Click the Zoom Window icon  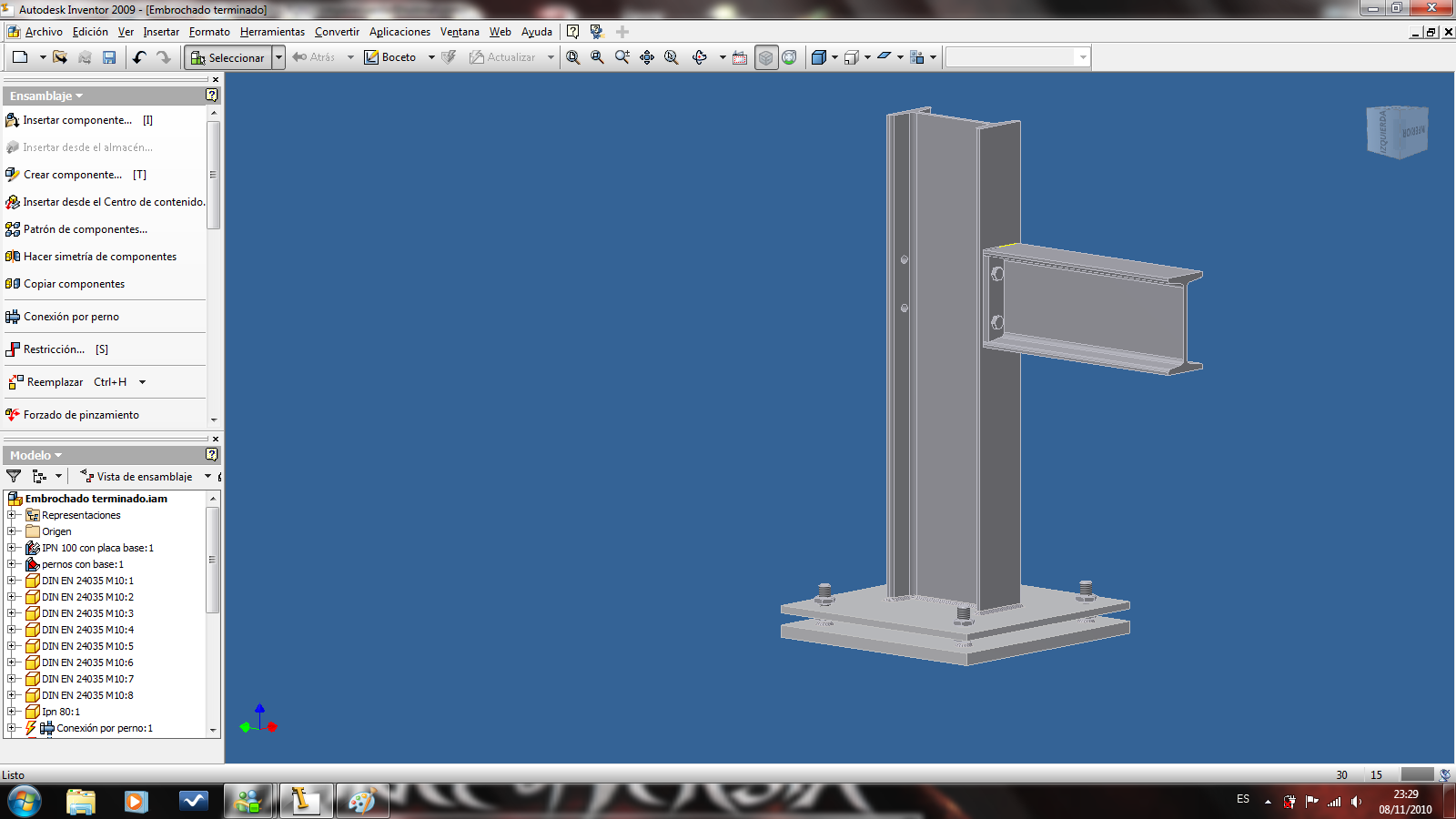[597, 57]
